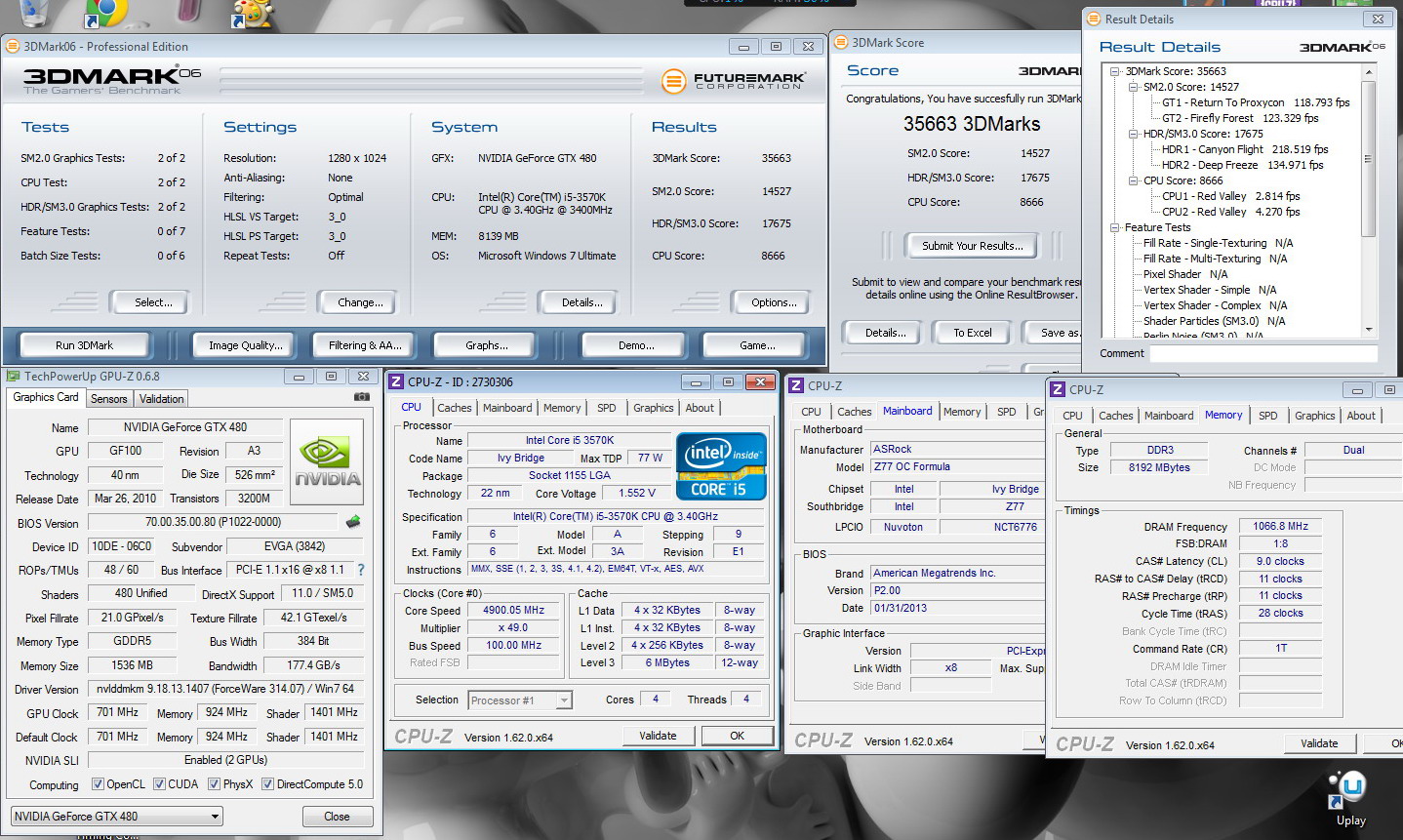Collapse the Feature Tests tree node
This screenshot has width=1403, height=840.
[x=1115, y=227]
